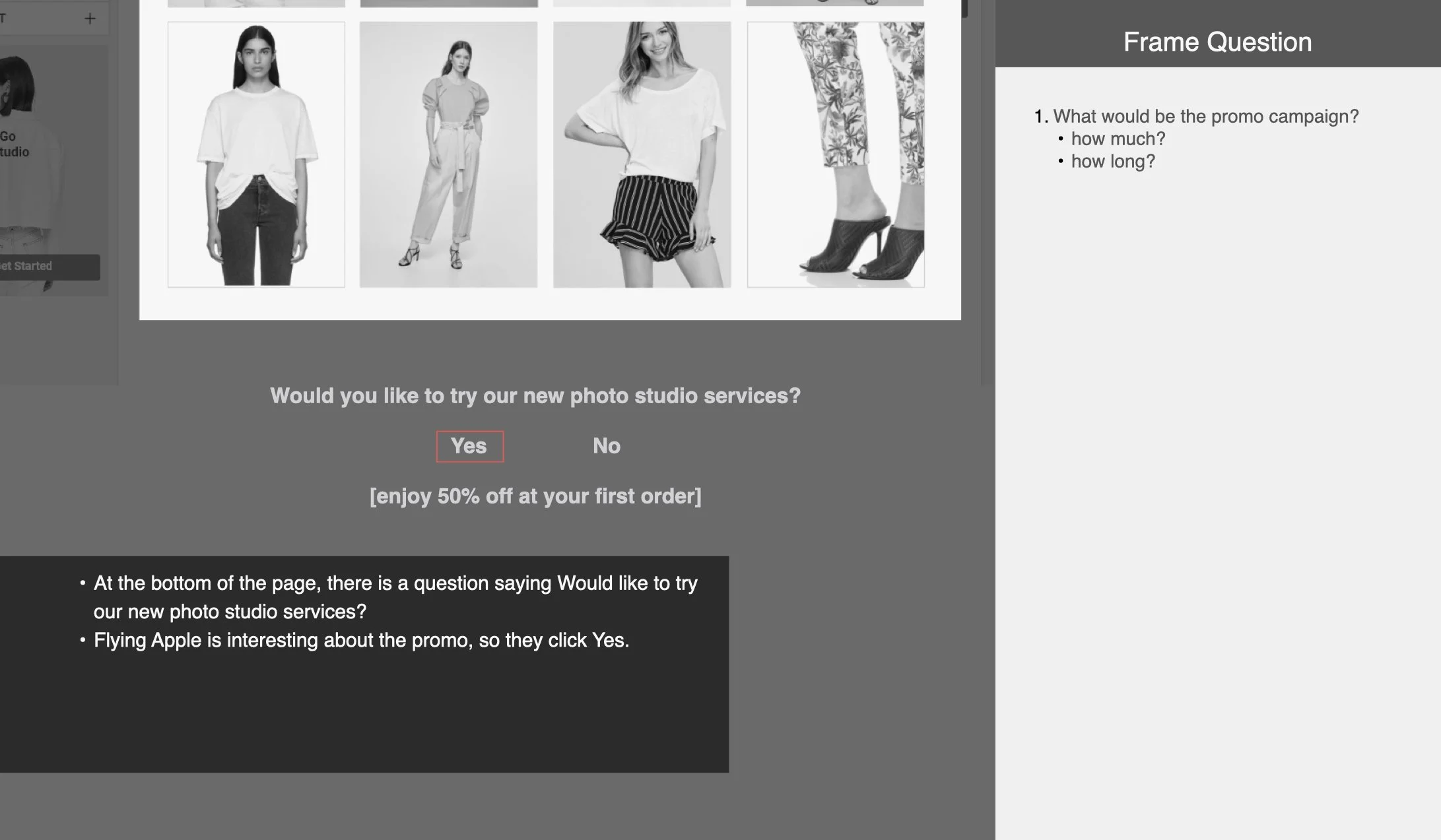Open the floral pants and heels photo

coord(835,154)
